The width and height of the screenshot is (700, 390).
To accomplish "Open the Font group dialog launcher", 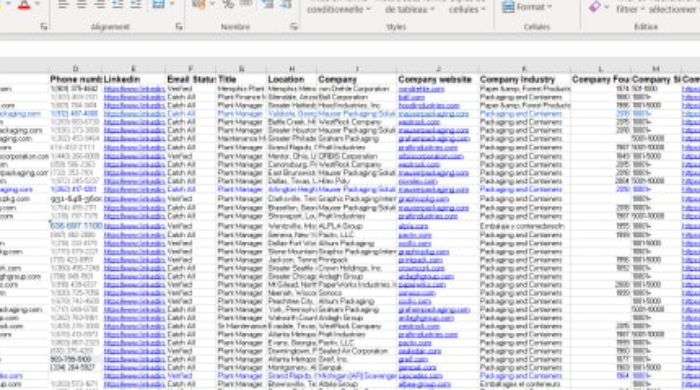I will (44, 27).
